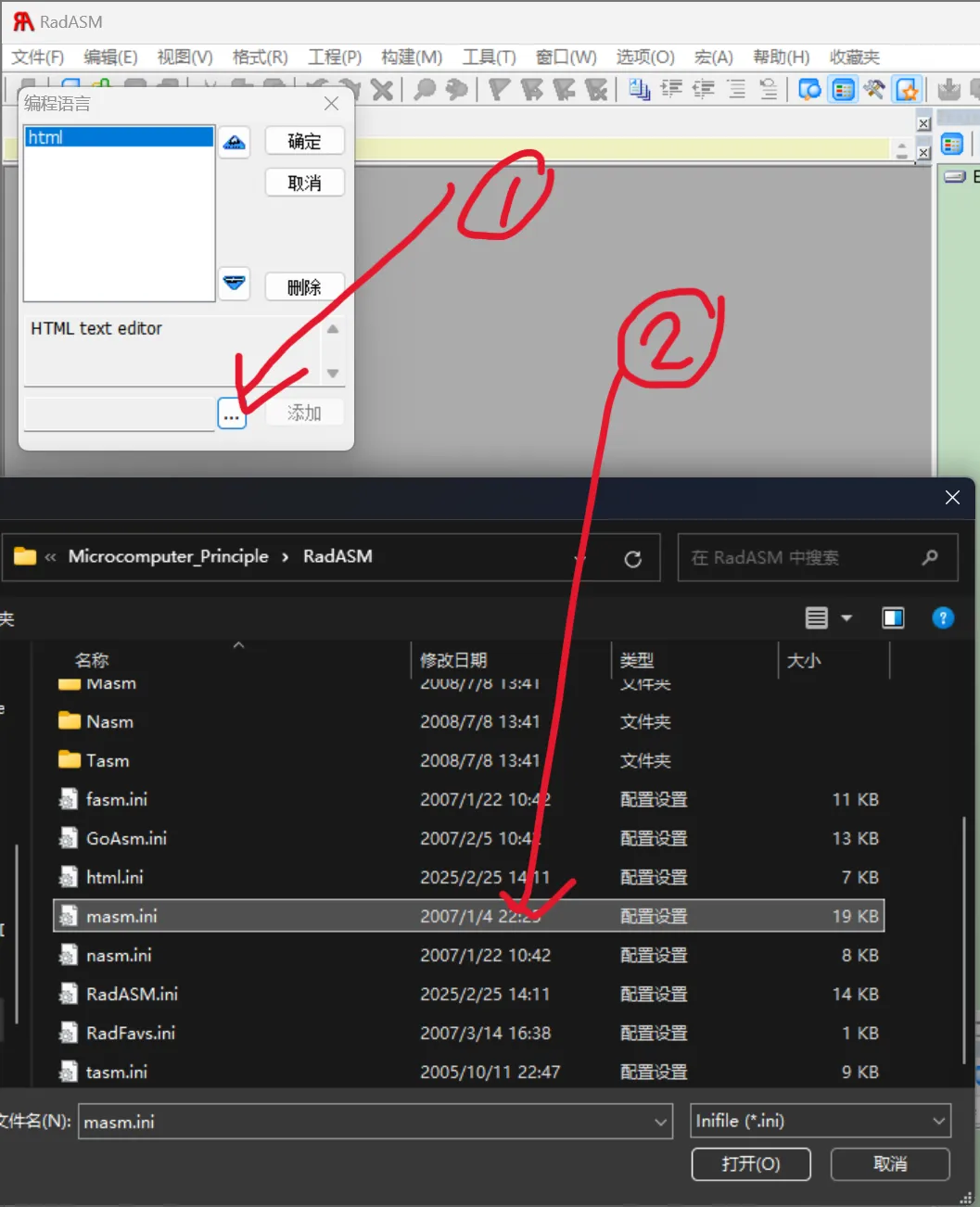Select the masm.ini file

468,916
